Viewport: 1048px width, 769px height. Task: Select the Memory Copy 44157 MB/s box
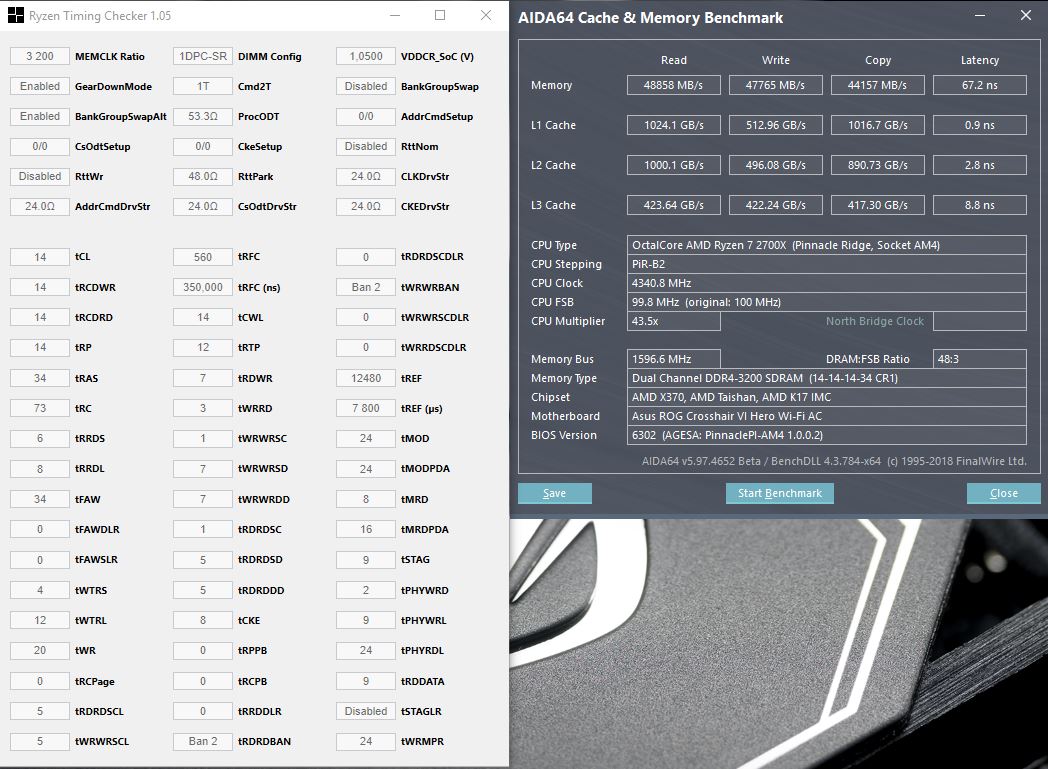pos(878,85)
